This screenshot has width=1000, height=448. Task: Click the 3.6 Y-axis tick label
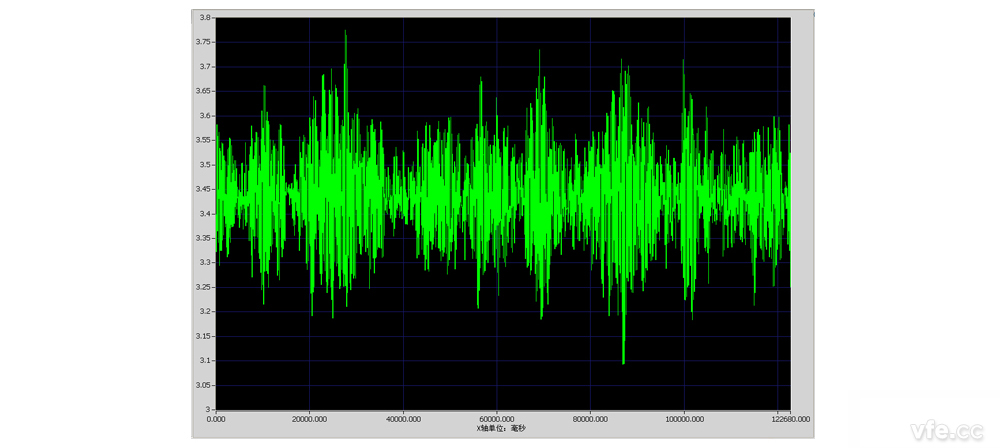pyautogui.click(x=204, y=116)
